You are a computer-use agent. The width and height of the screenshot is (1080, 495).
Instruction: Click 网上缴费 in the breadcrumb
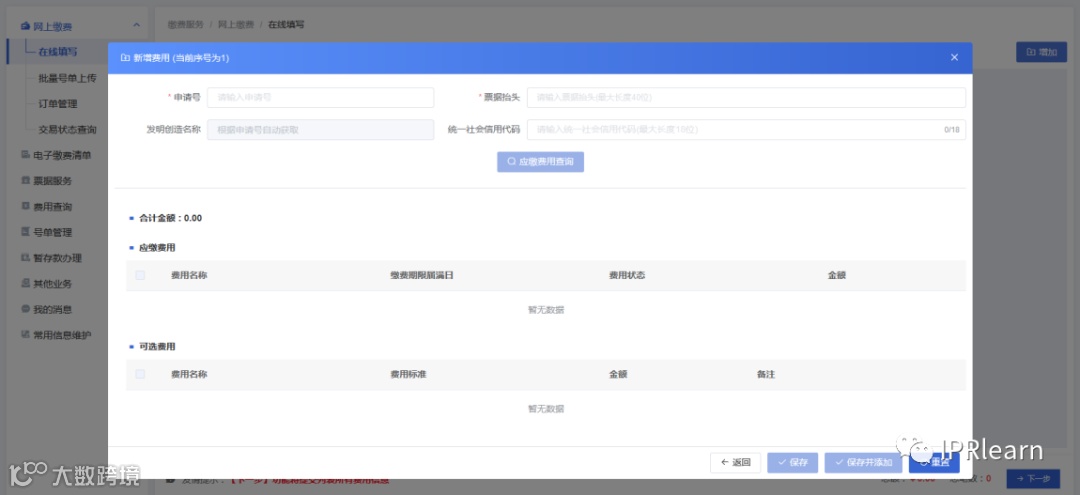coord(236,24)
